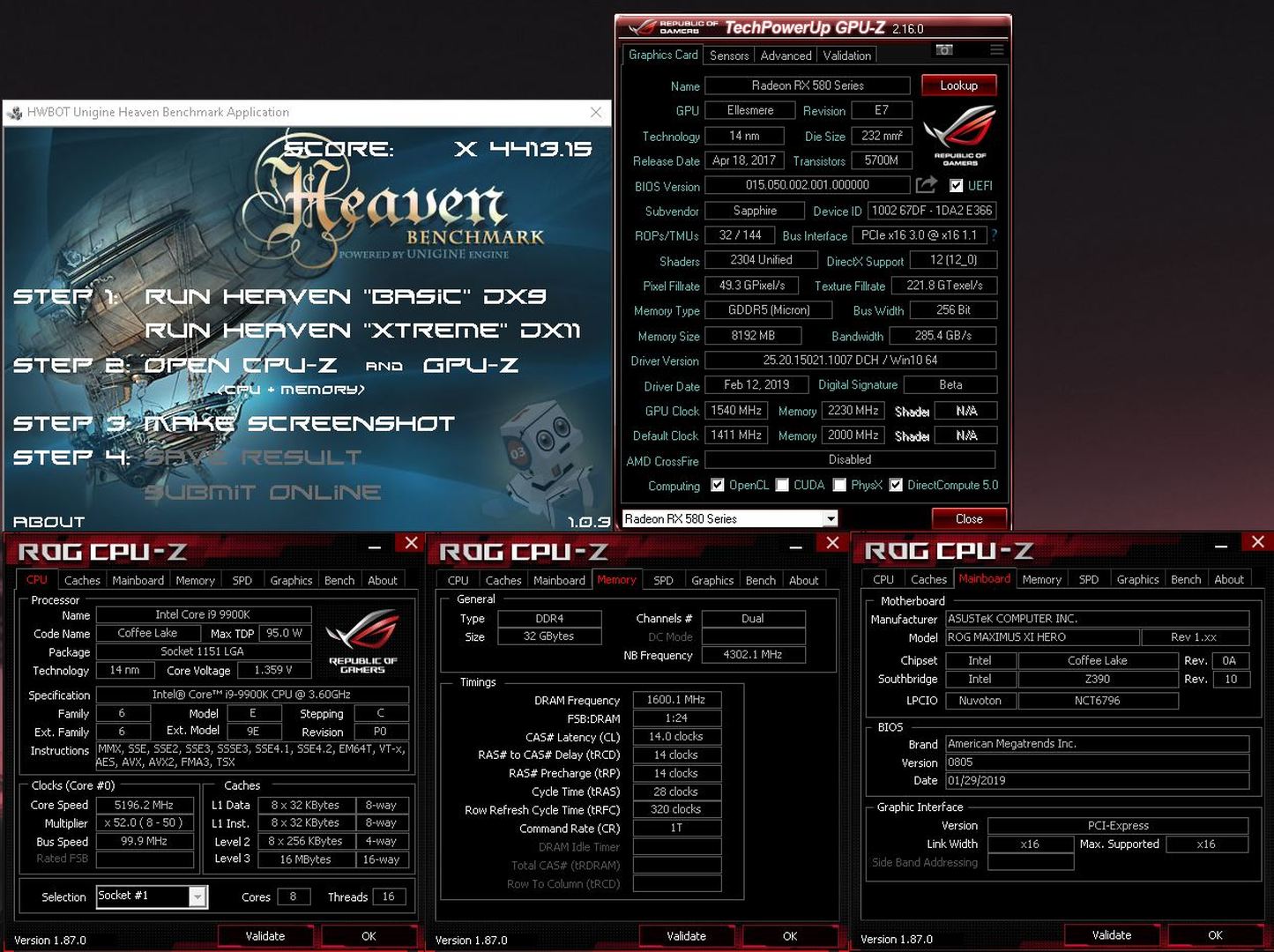Click the CAS# Latency 14.0 clocks value
This screenshot has height=952, width=1274.
676,737
